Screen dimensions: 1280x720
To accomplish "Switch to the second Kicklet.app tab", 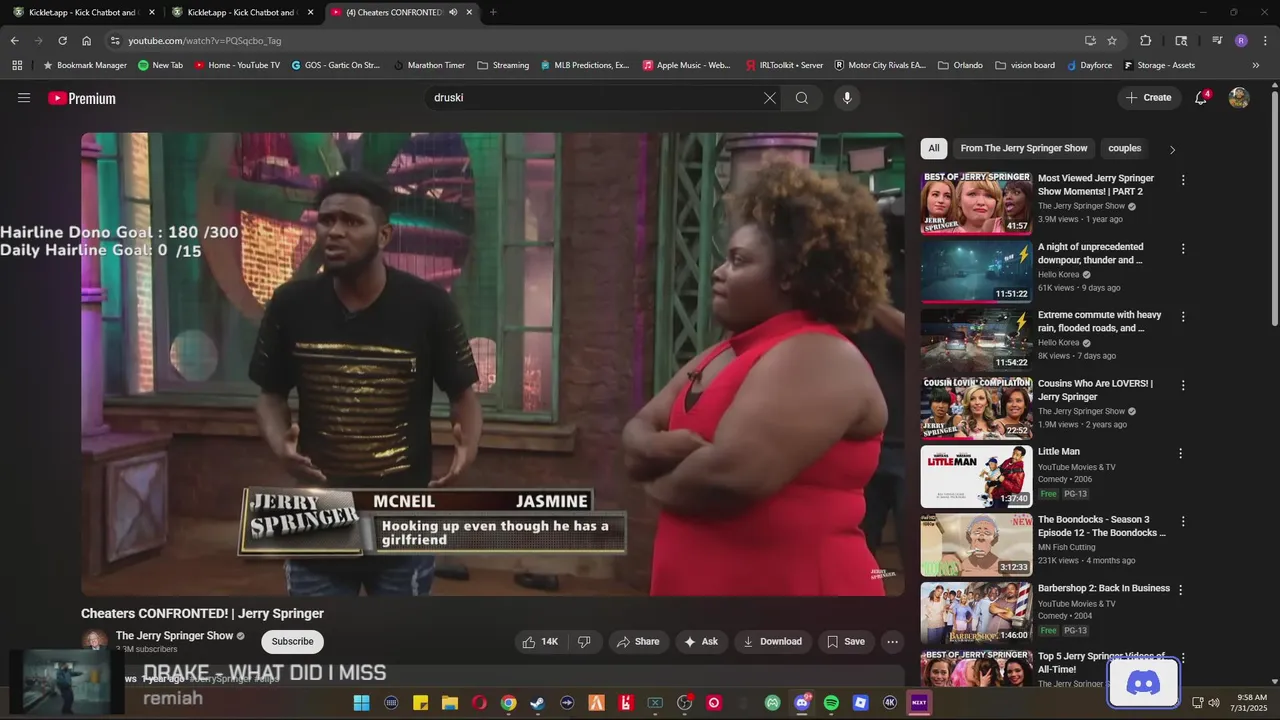I will coord(241,12).
